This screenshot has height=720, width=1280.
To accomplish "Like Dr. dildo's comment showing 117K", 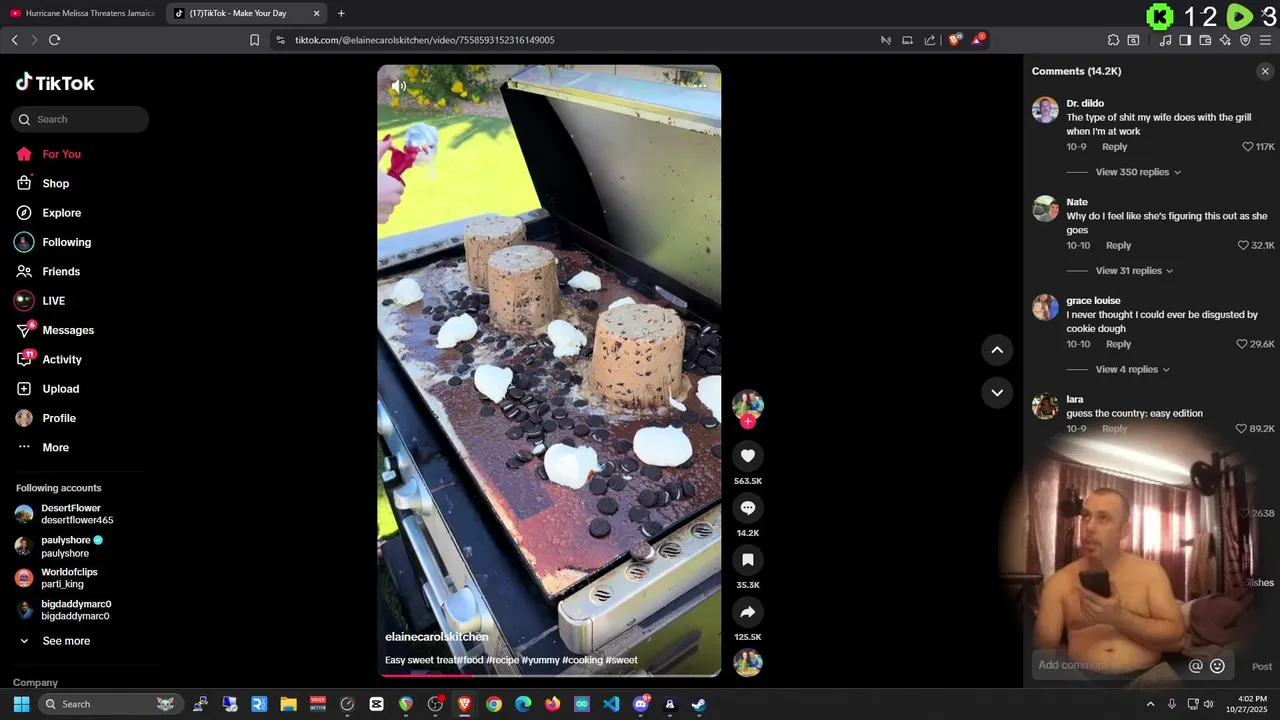I will pos(1247,147).
